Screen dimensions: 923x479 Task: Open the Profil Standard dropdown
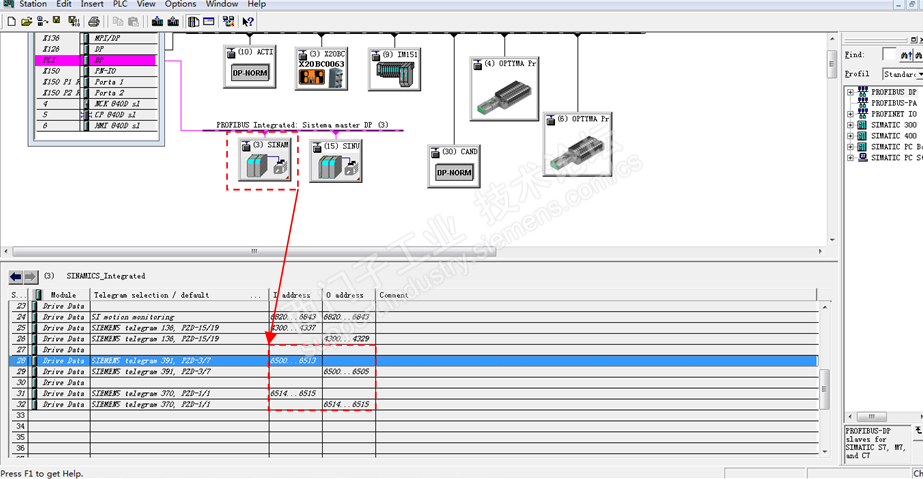[902, 74]
